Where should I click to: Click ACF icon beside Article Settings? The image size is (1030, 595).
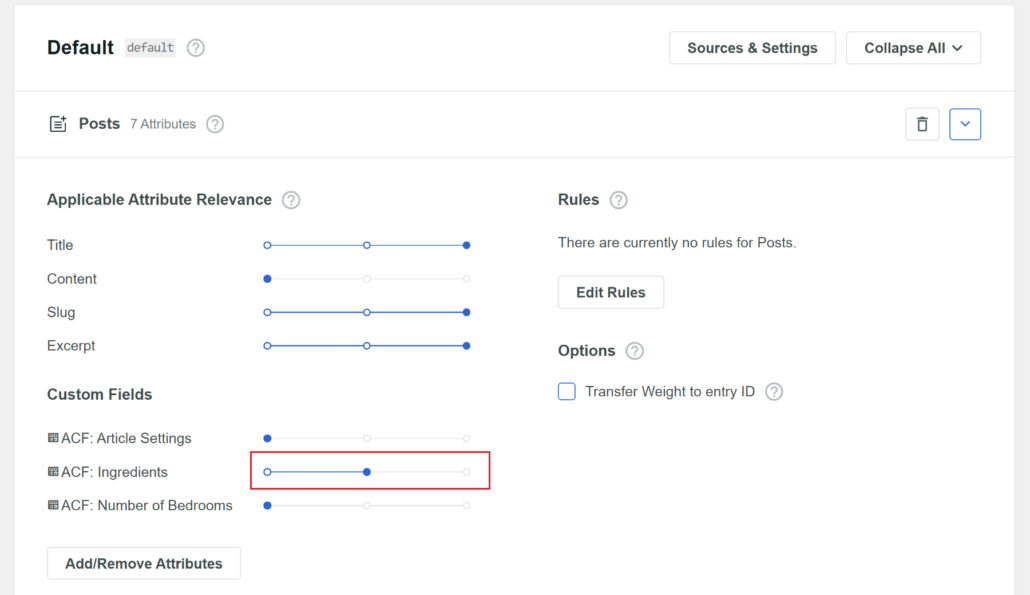53,438
